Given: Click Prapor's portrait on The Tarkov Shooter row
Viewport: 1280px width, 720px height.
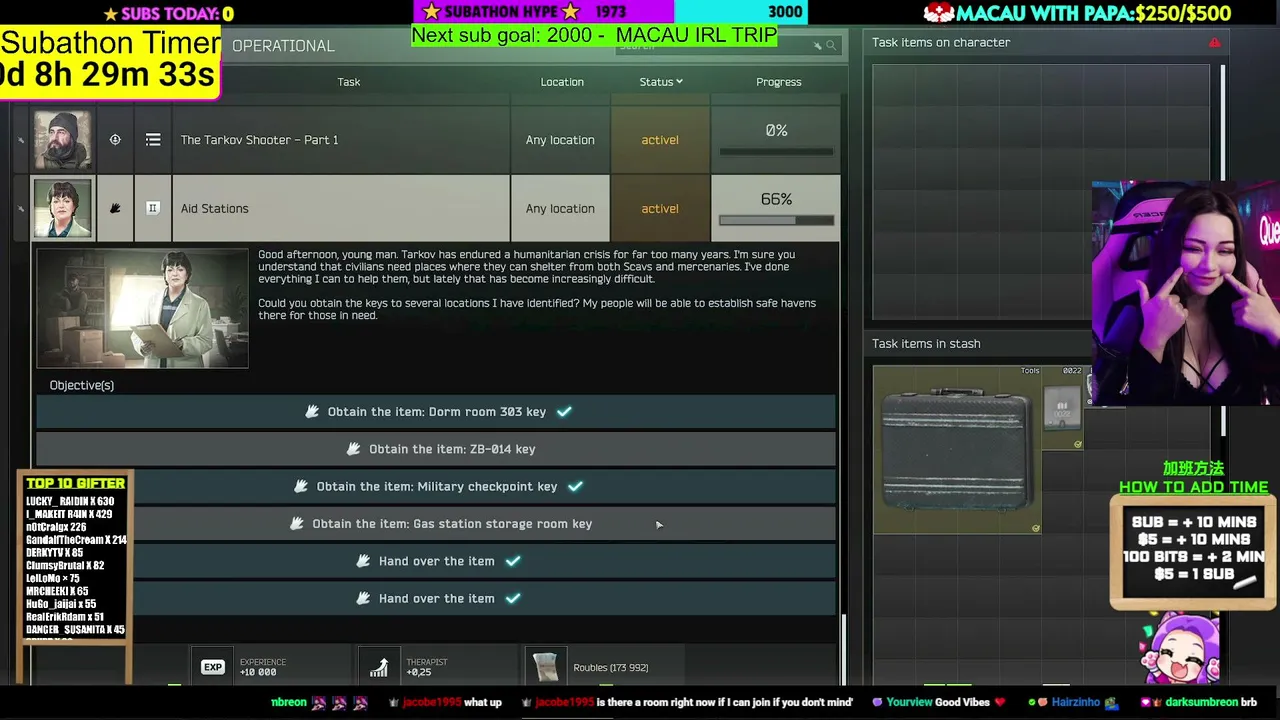Looking at the screenshot, I should (63, 140).
